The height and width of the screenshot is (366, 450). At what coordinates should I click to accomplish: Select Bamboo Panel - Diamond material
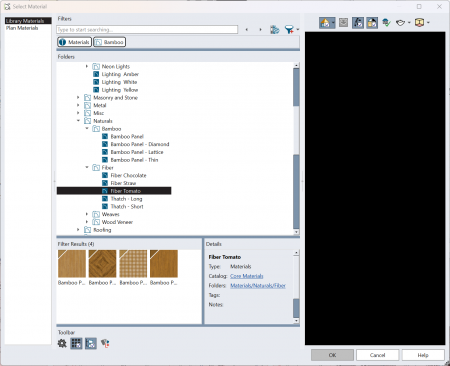pos(140,144)
